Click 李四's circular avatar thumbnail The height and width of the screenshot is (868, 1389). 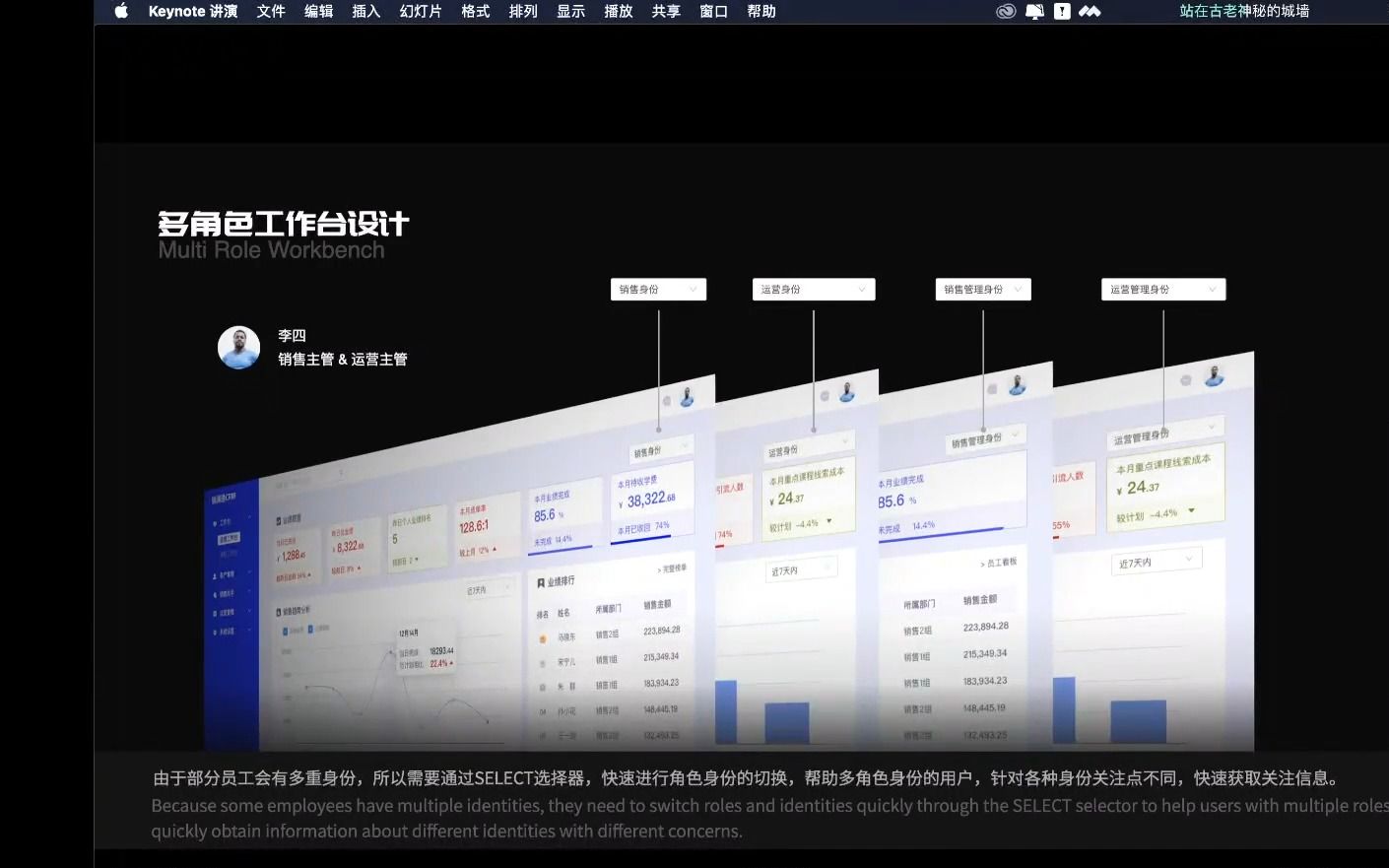click(x=237, y=347)
